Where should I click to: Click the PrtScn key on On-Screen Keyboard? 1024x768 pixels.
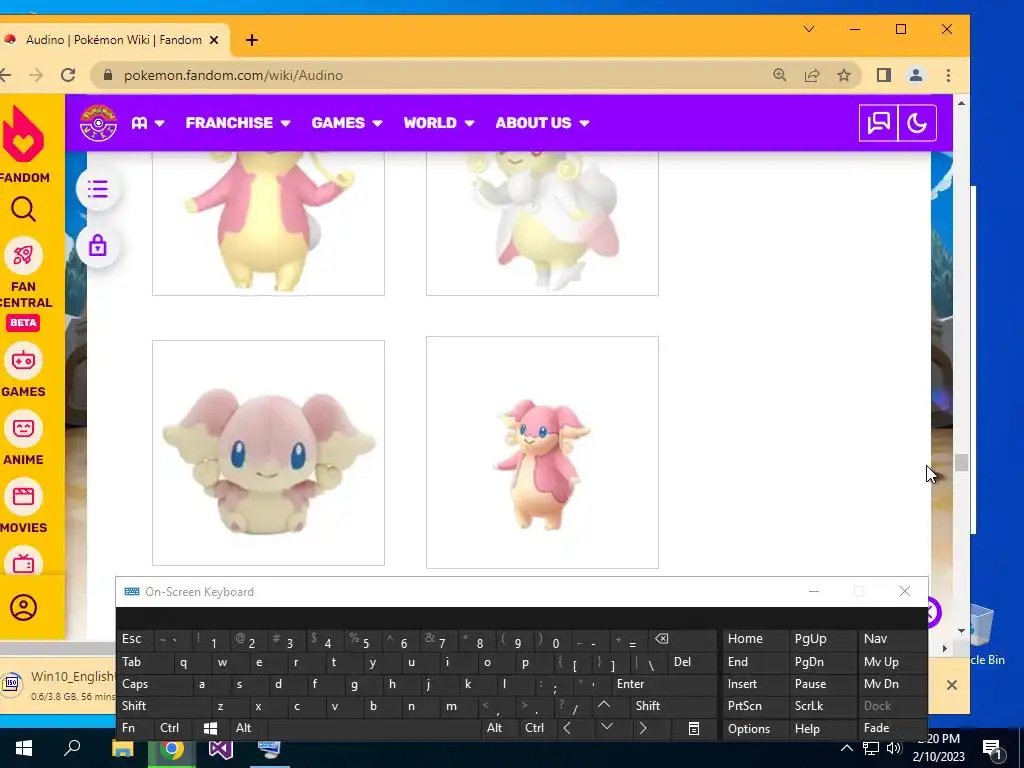coord(754,706)
